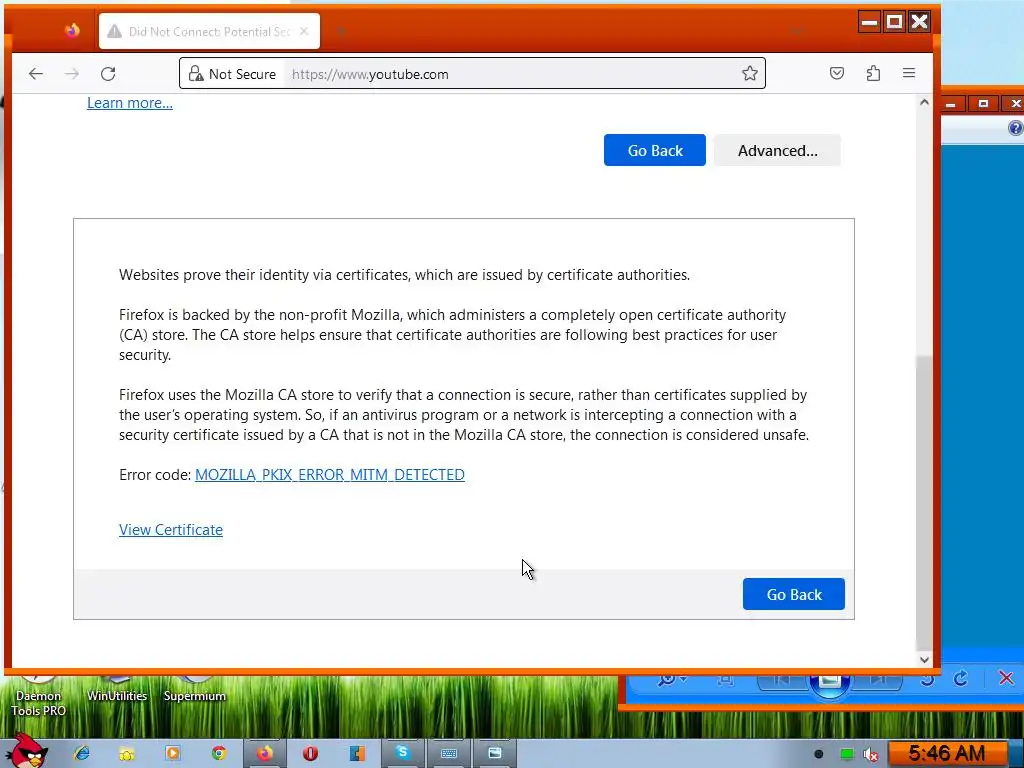Open a new tab with plus button
The image size is (1024, 768).
pos(341,31)
